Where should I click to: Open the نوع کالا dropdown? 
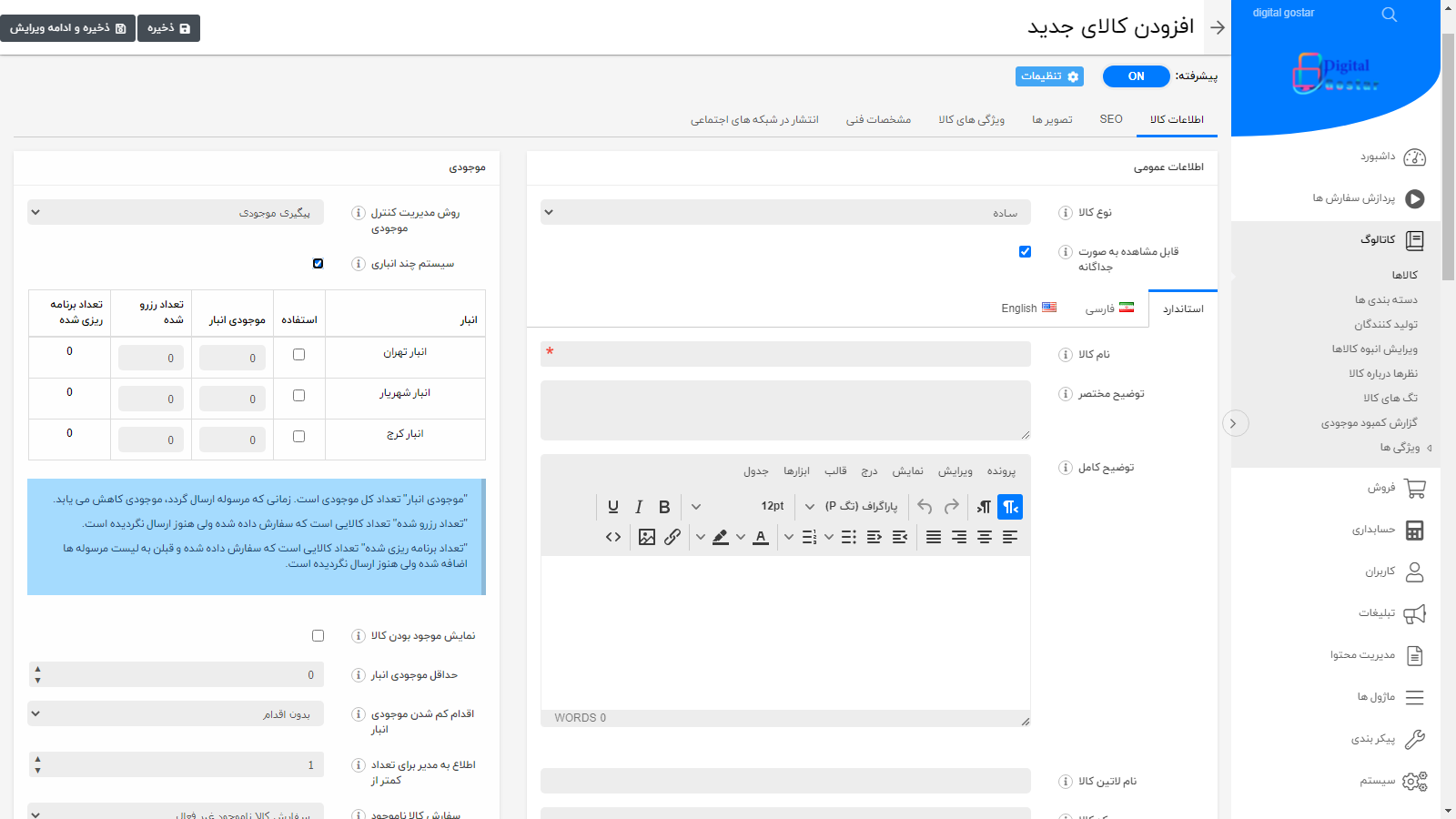tap(785, 212)
